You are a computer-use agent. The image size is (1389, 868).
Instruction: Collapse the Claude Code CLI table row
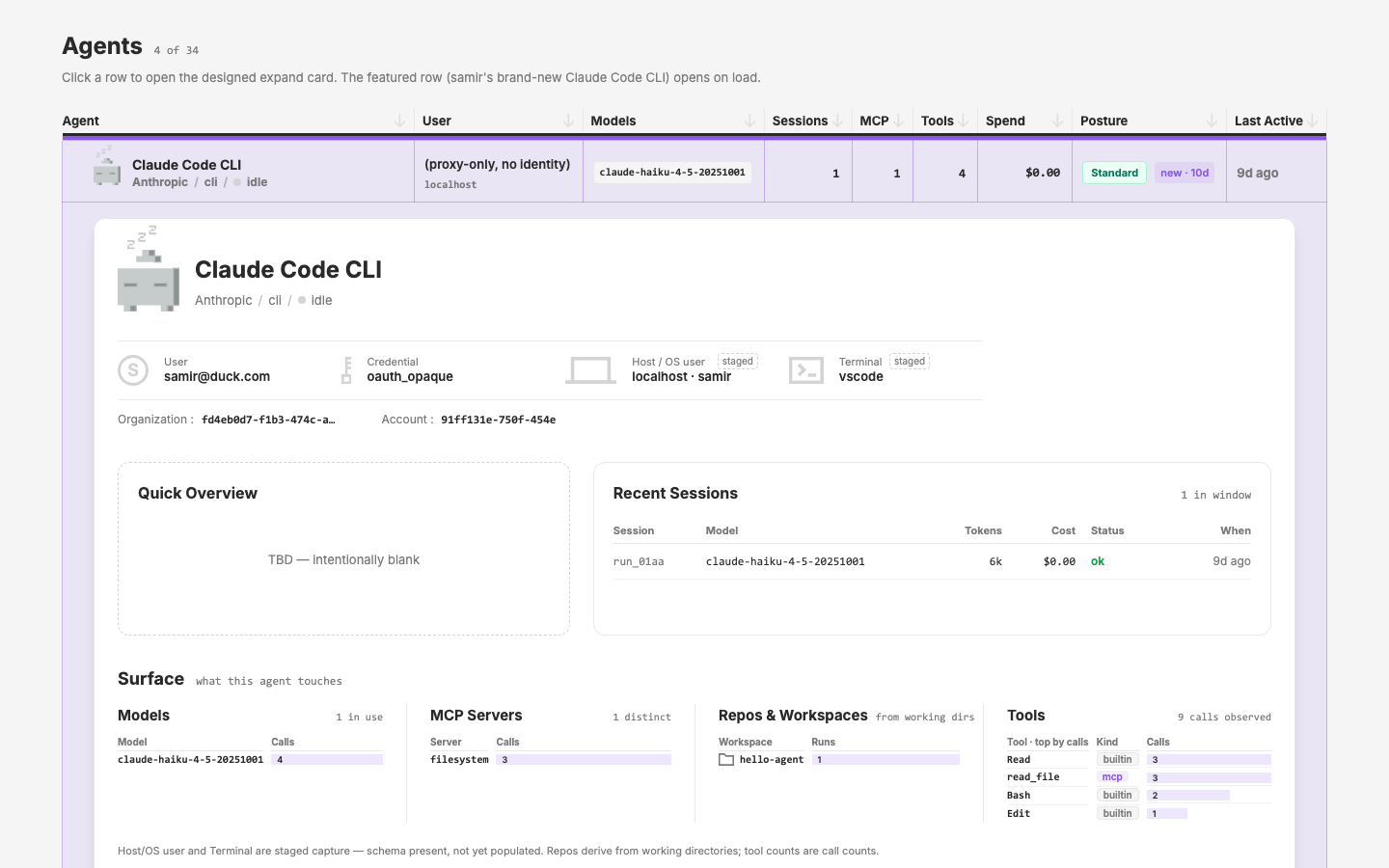694,173
